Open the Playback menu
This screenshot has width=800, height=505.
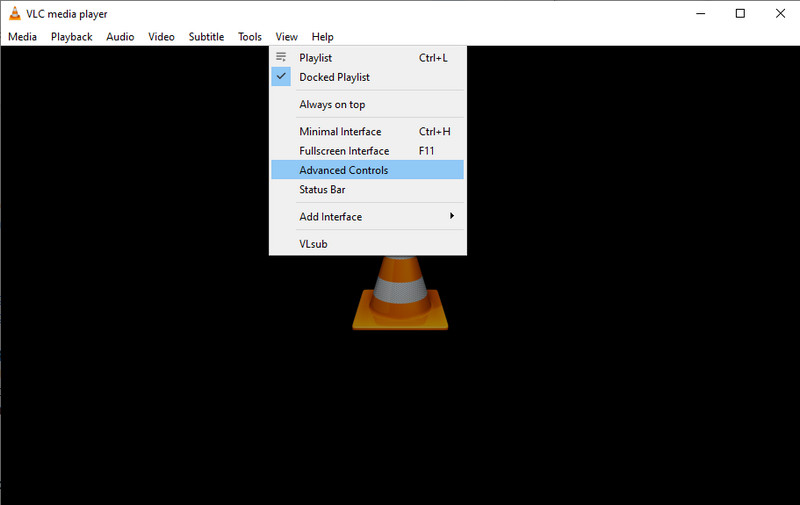click(x=71, y=37)
